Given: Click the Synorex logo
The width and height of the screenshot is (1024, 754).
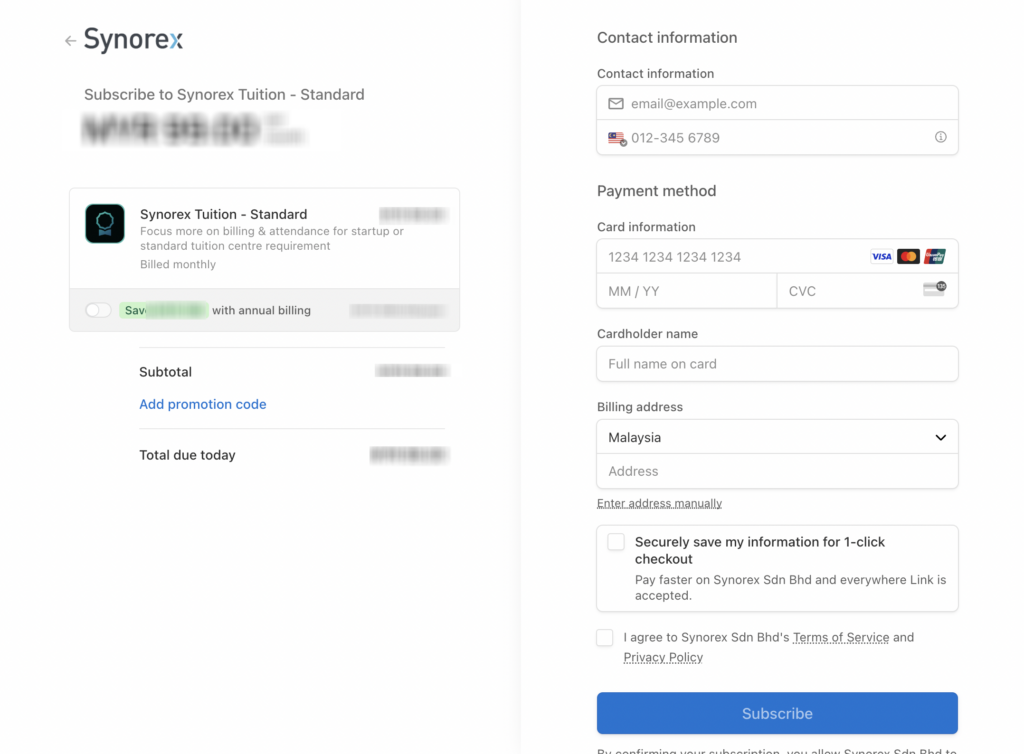Looking at the screenshot, I should (x=133, y=39).
